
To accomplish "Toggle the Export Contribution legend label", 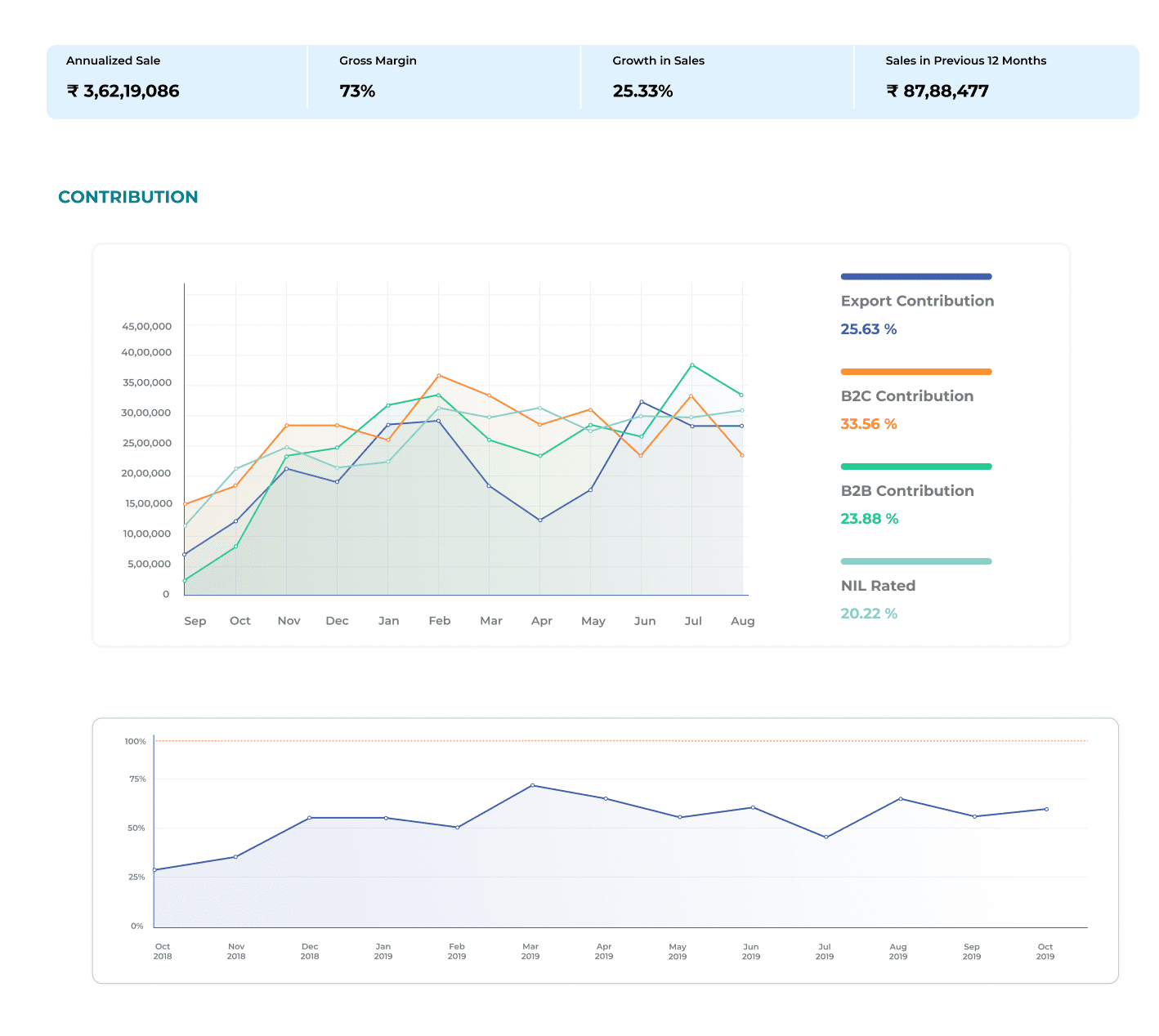I will pos(917,301).
